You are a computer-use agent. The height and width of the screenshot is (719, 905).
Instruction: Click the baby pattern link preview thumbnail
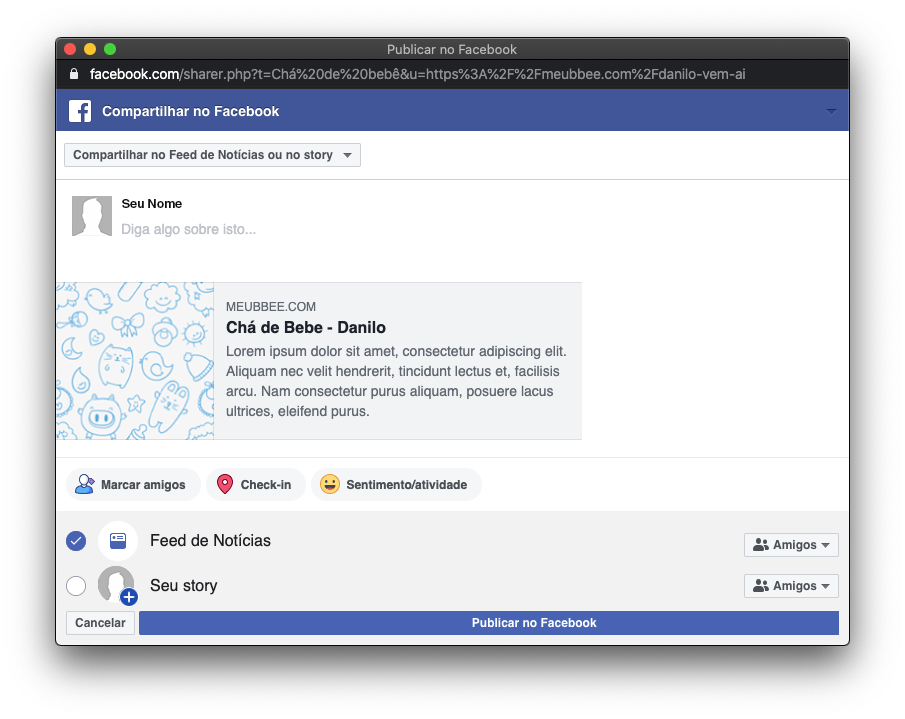pyautogui.click(x=135, y=360)
